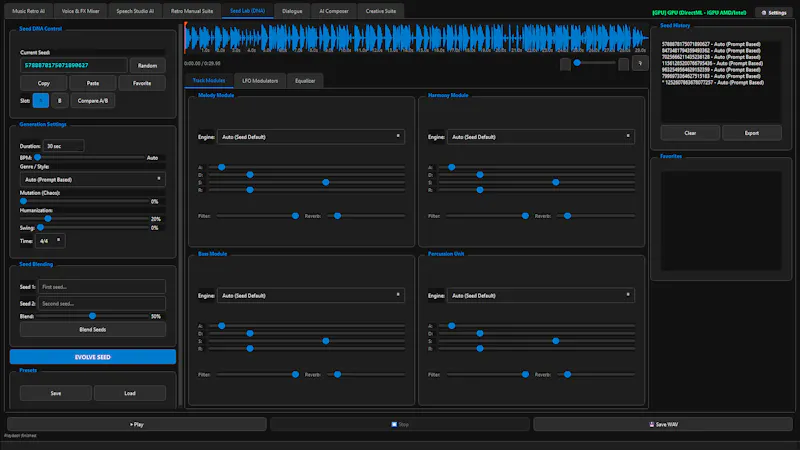
Task: Open the Melody Module Engine dropdown
Action: (311, 137)
